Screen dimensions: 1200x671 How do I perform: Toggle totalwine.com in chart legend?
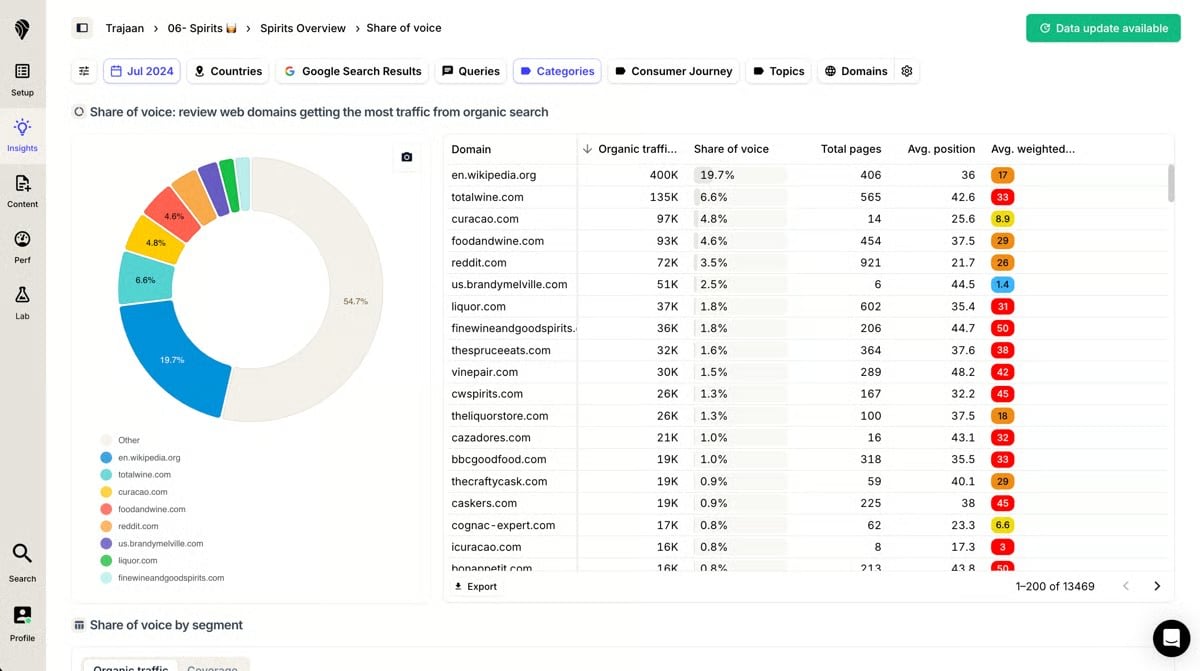click(135, 474)
